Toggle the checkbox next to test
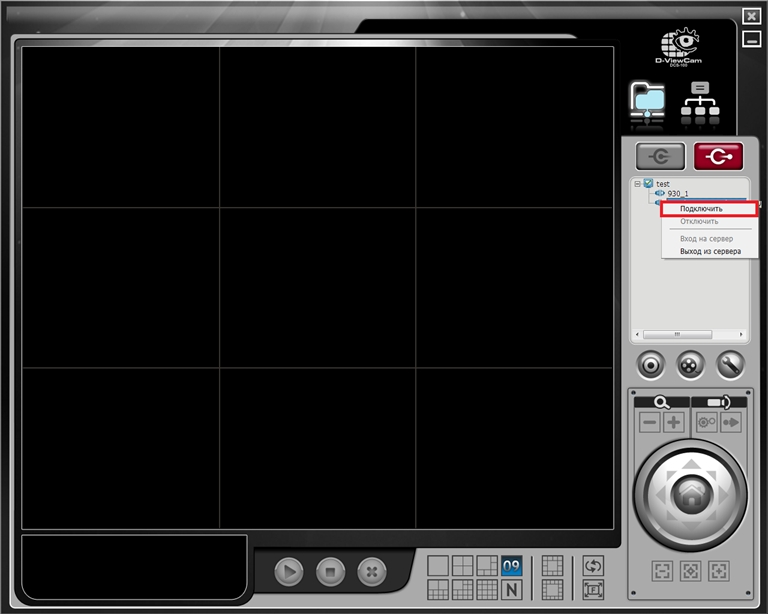768x614 pixels. (x=648, y=184)
